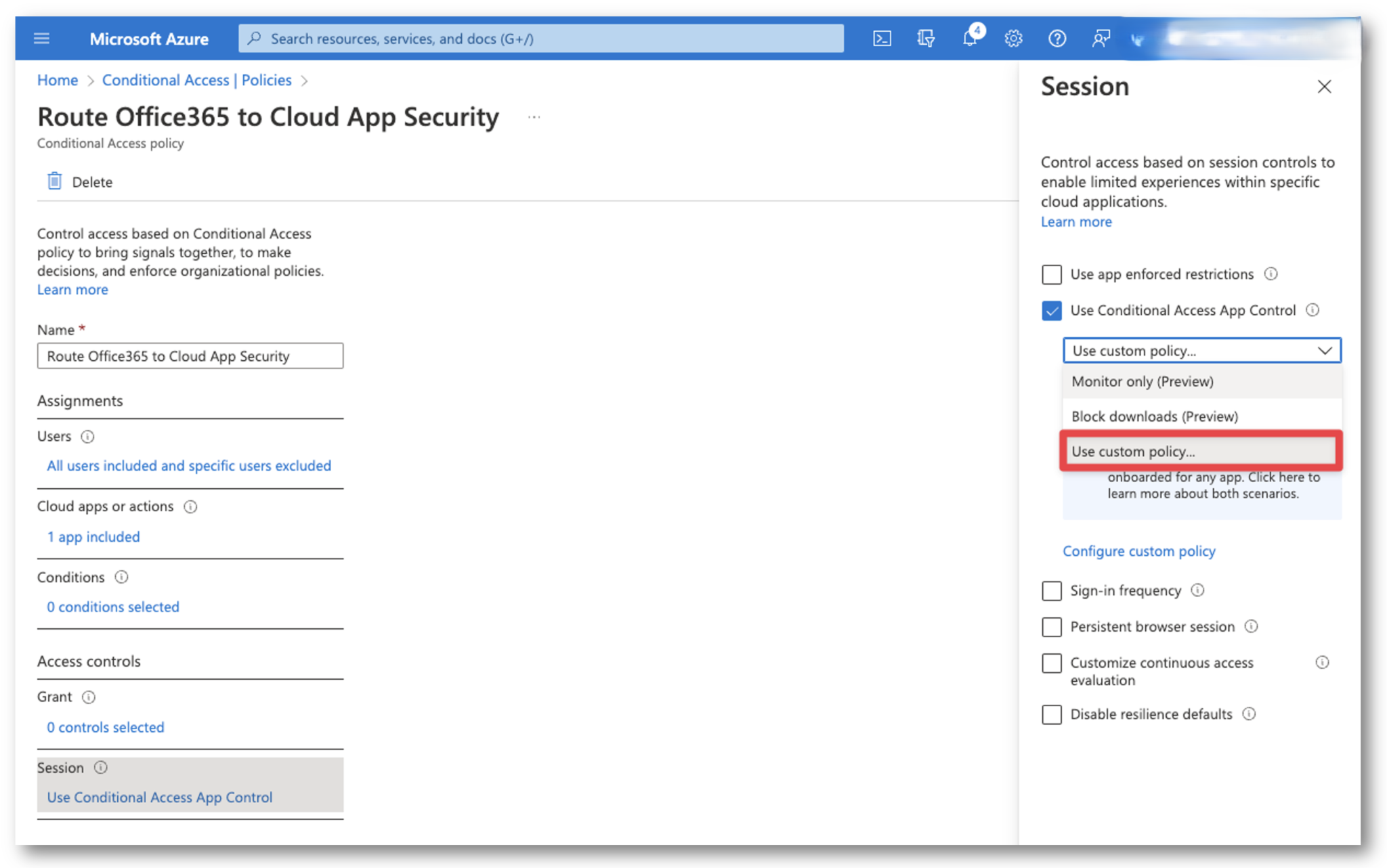The image size is (1387, 868).
Task: Open the hamburger portal menu
Action: 41,39
